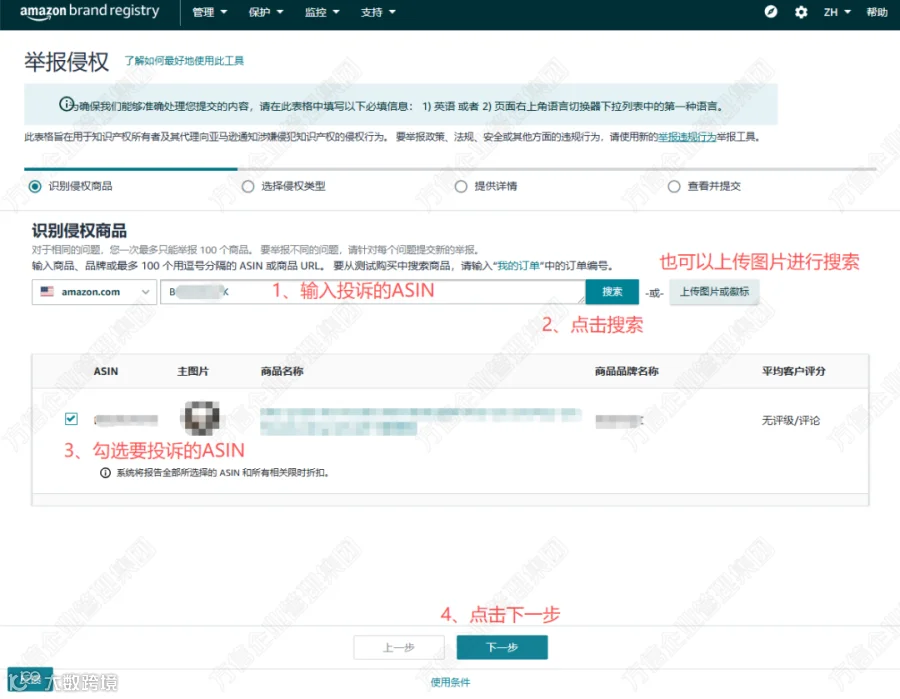
Task: Open the 监控 menu
Action: 322,12
